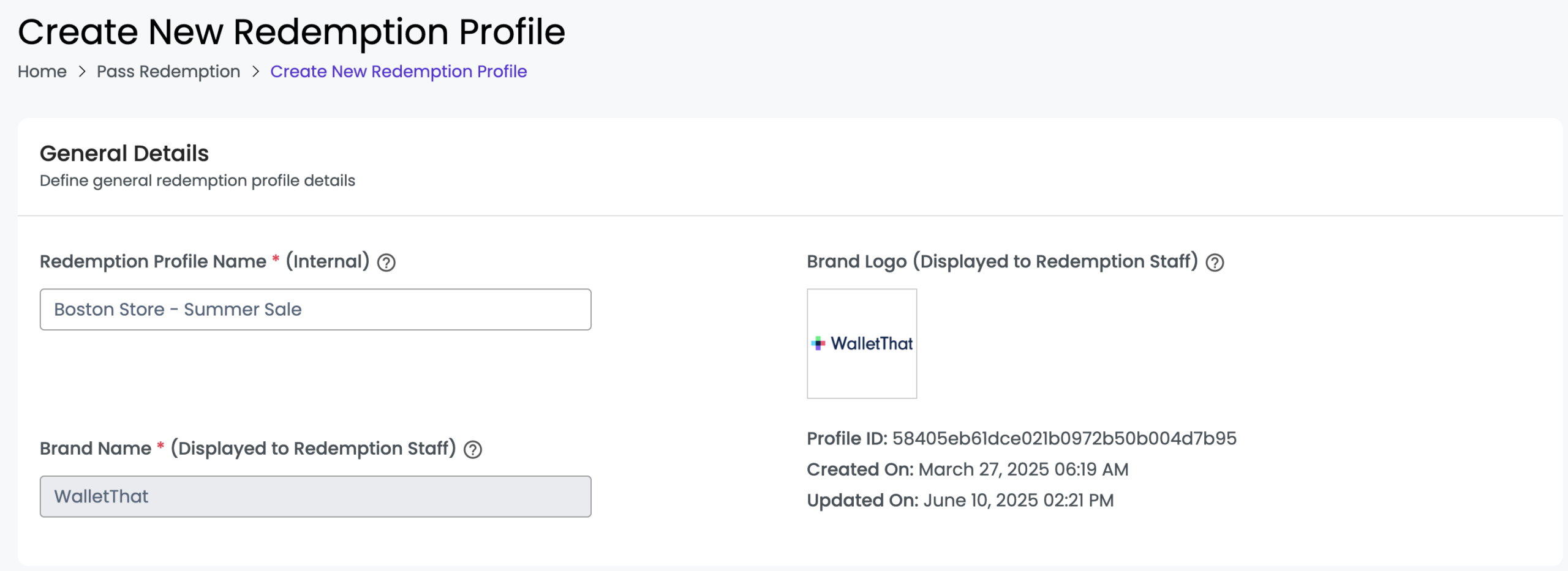This screenshot has height=571, width=1568.
Task: Click the Create New Redemption Profile page title
Action: (x=292, y=32)
